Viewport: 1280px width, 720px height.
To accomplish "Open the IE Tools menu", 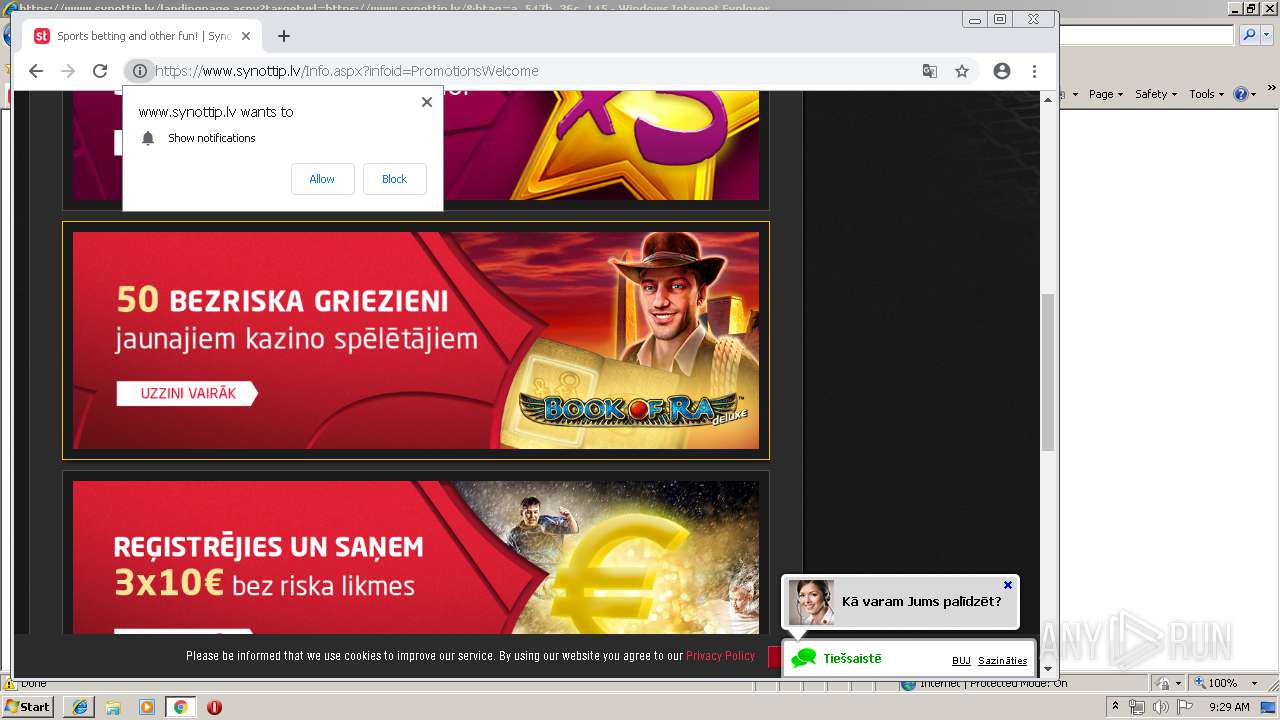I will pyautogui.click(x=1206, y=94).
